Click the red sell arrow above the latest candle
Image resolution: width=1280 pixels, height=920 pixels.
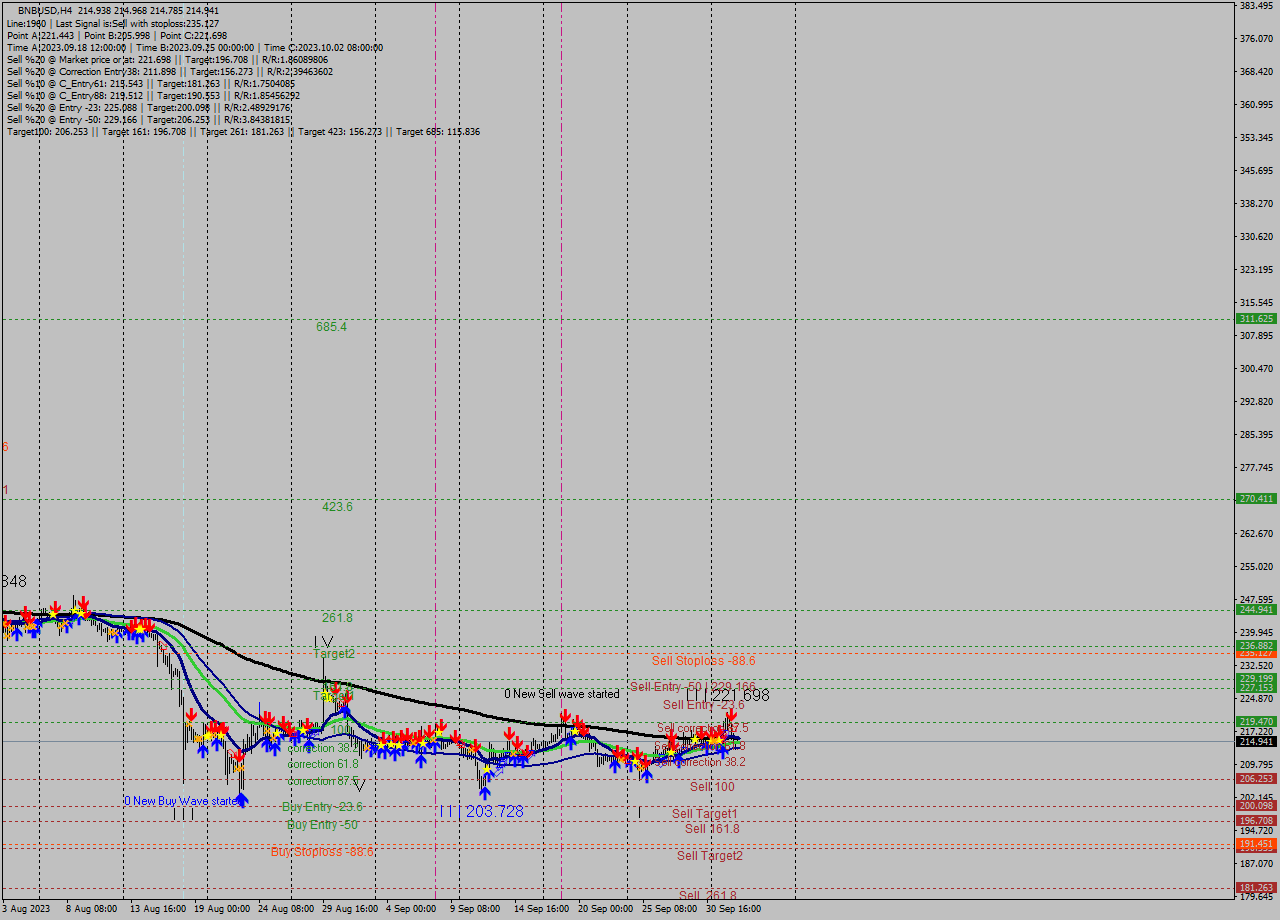pyautogui.click(x=731, y=714)
